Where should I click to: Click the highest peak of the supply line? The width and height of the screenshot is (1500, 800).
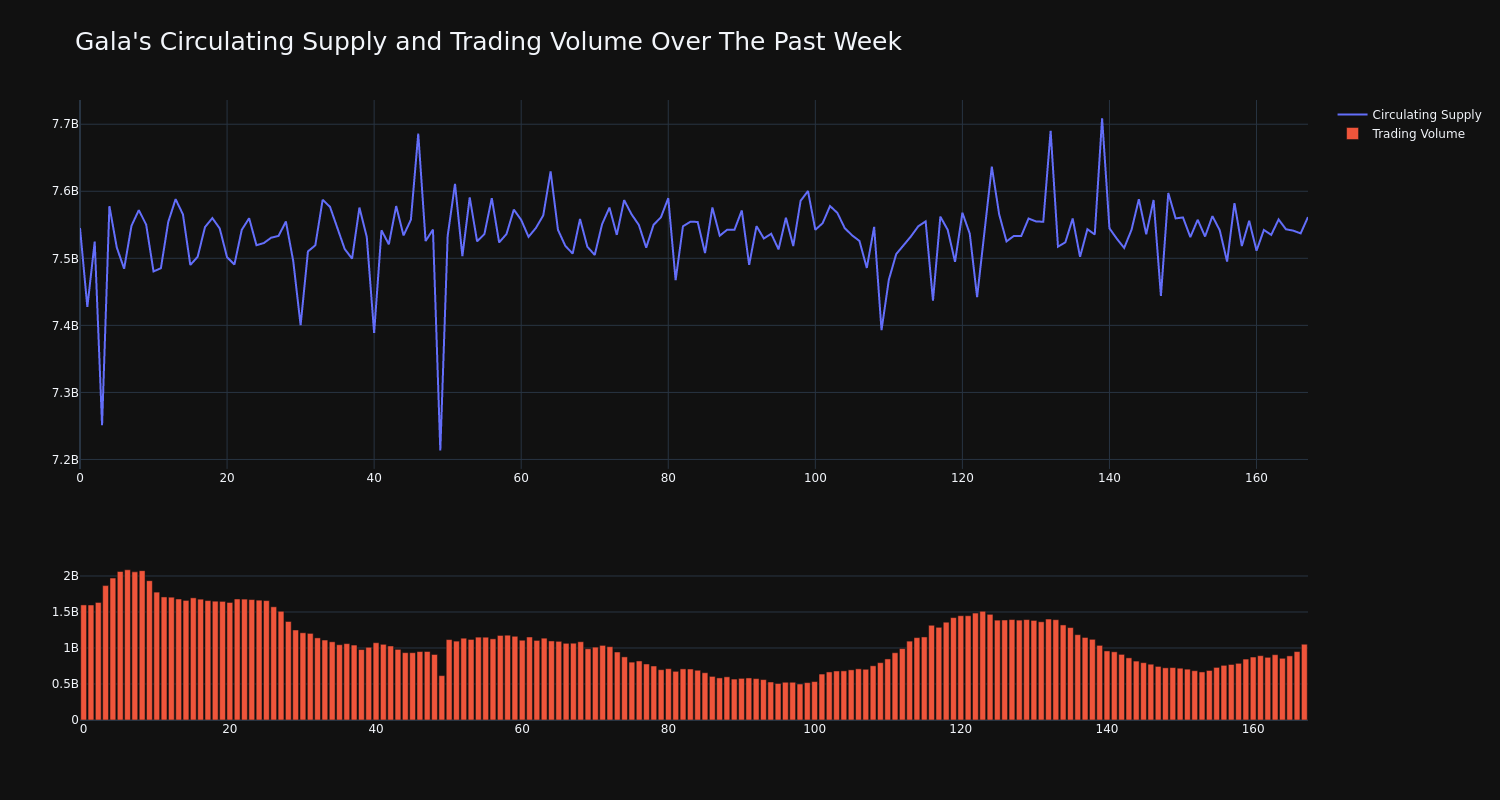(x=1102, y=119)
